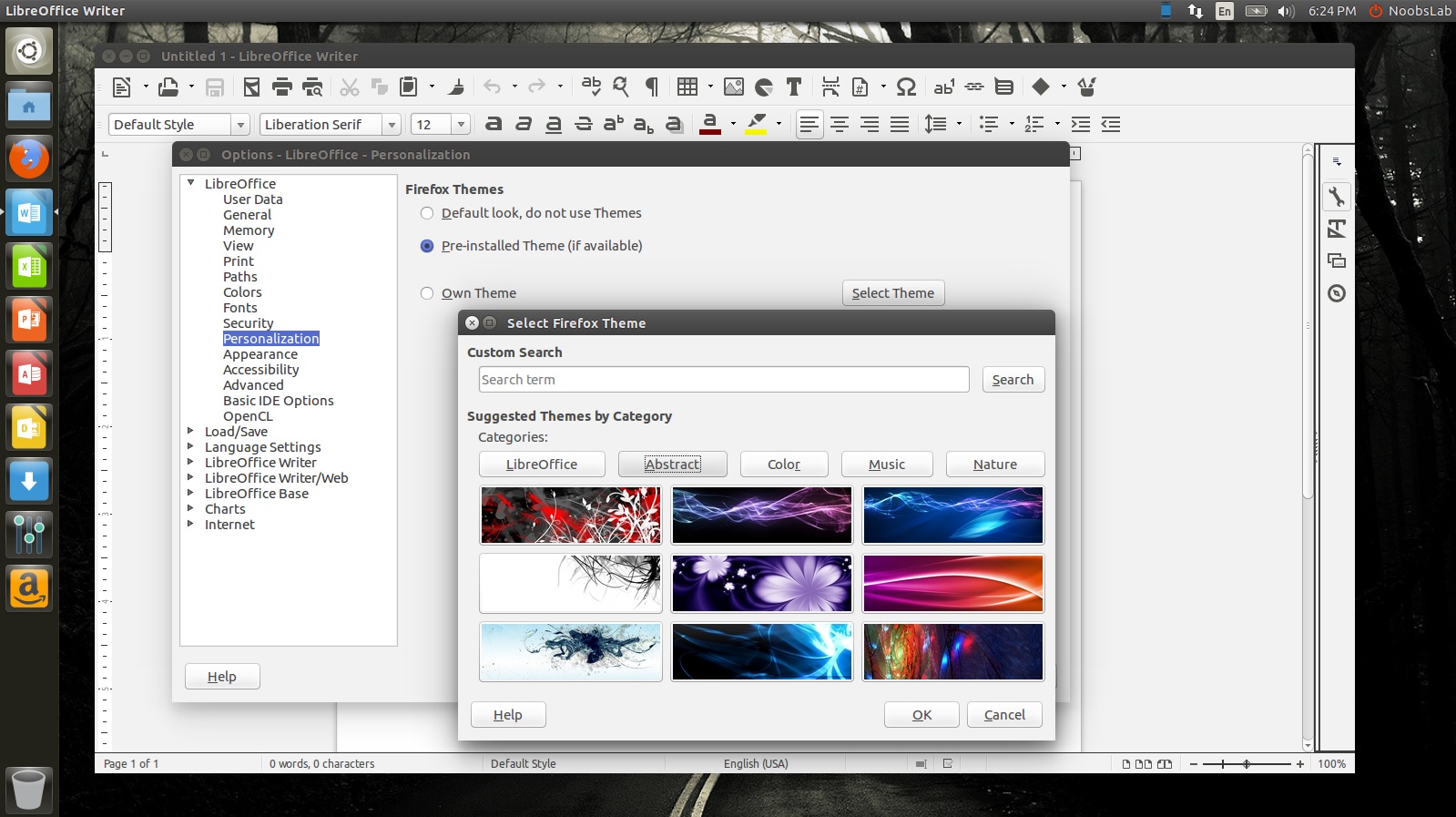The image size is (1456, 817).
Task: Open Print Preview from the toolbar
Action: (312, 87)
